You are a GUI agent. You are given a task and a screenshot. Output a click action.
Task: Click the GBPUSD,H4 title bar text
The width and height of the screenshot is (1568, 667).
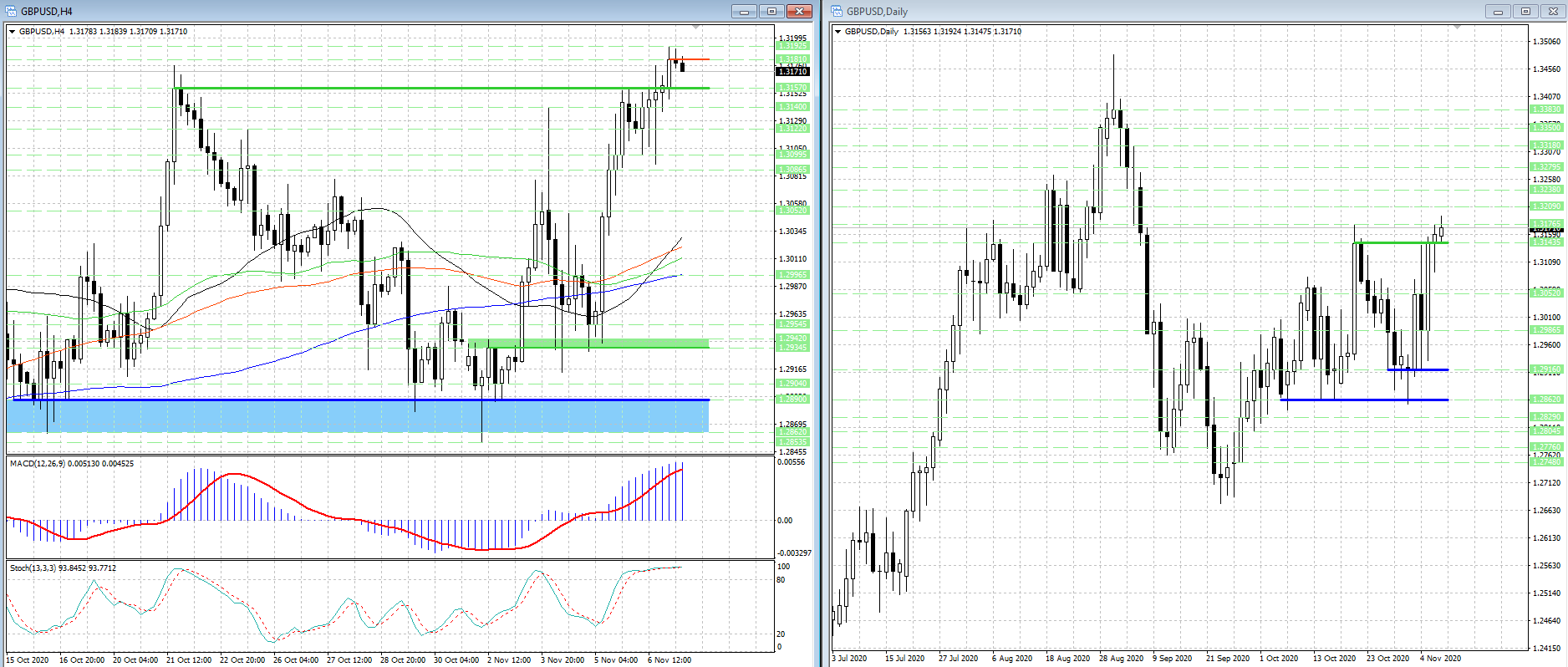coord(47,12)
